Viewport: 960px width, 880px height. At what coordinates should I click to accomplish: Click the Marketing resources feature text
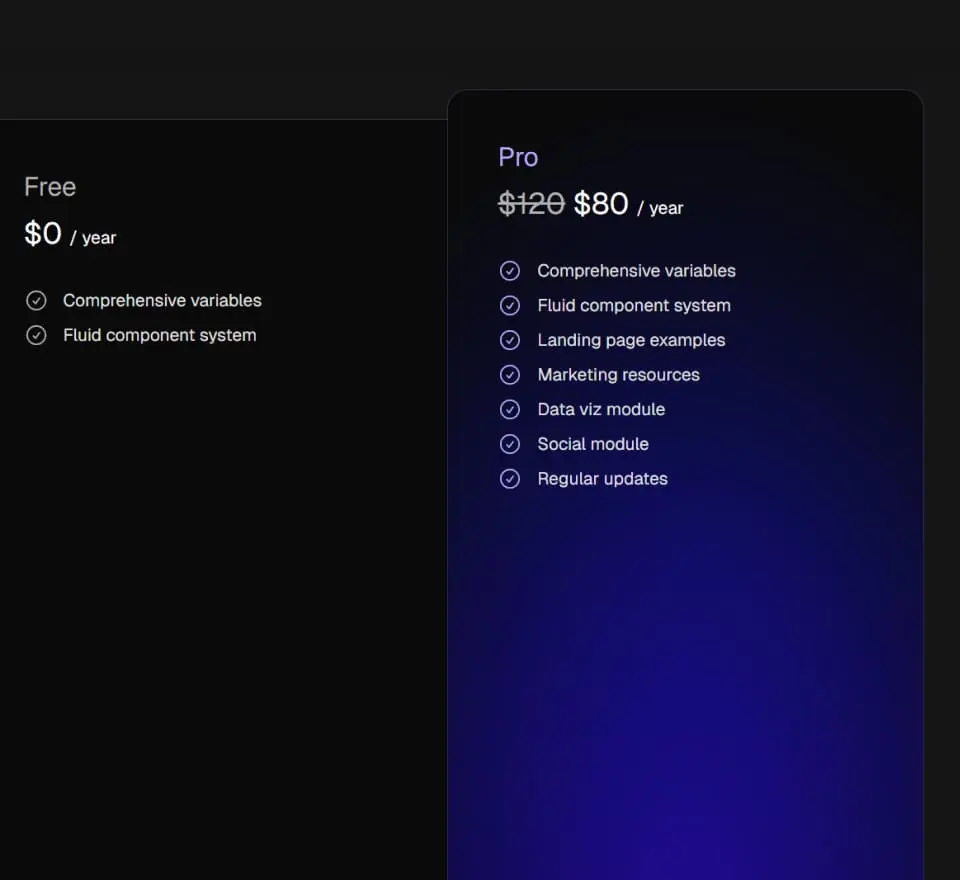(618, 375)
